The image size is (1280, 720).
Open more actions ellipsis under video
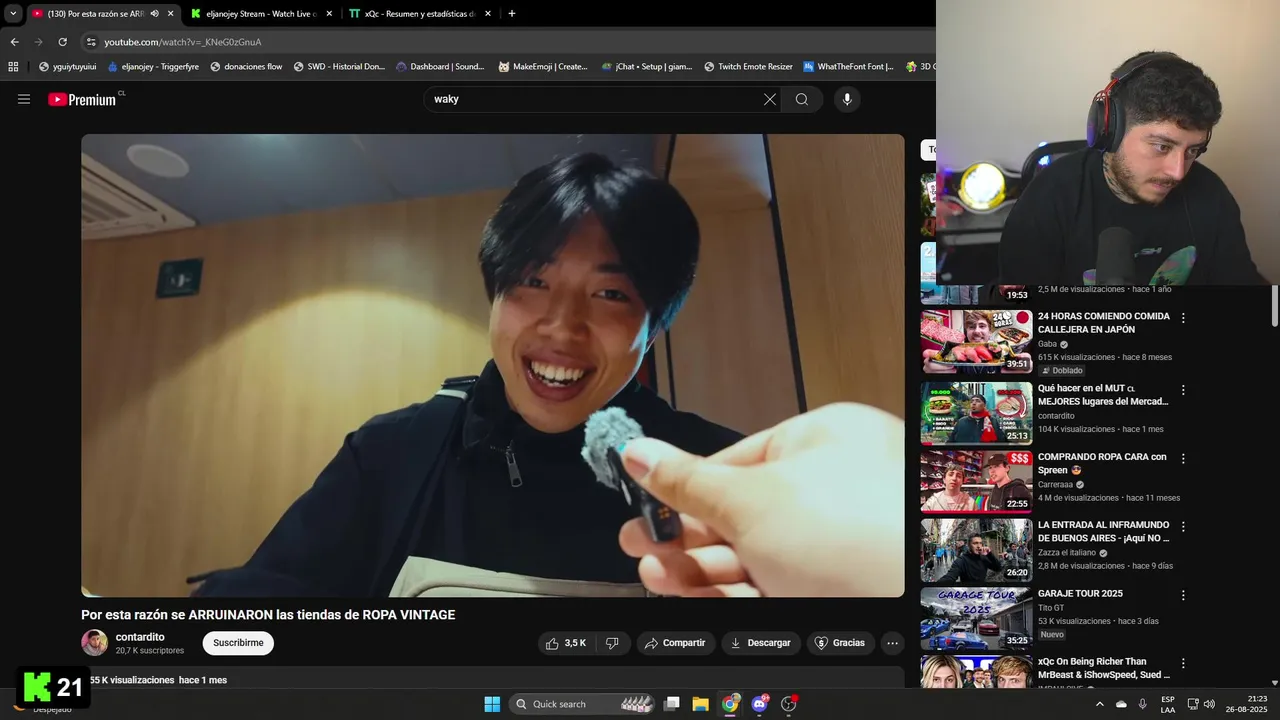pyautogui.click(x=893, y=643)
